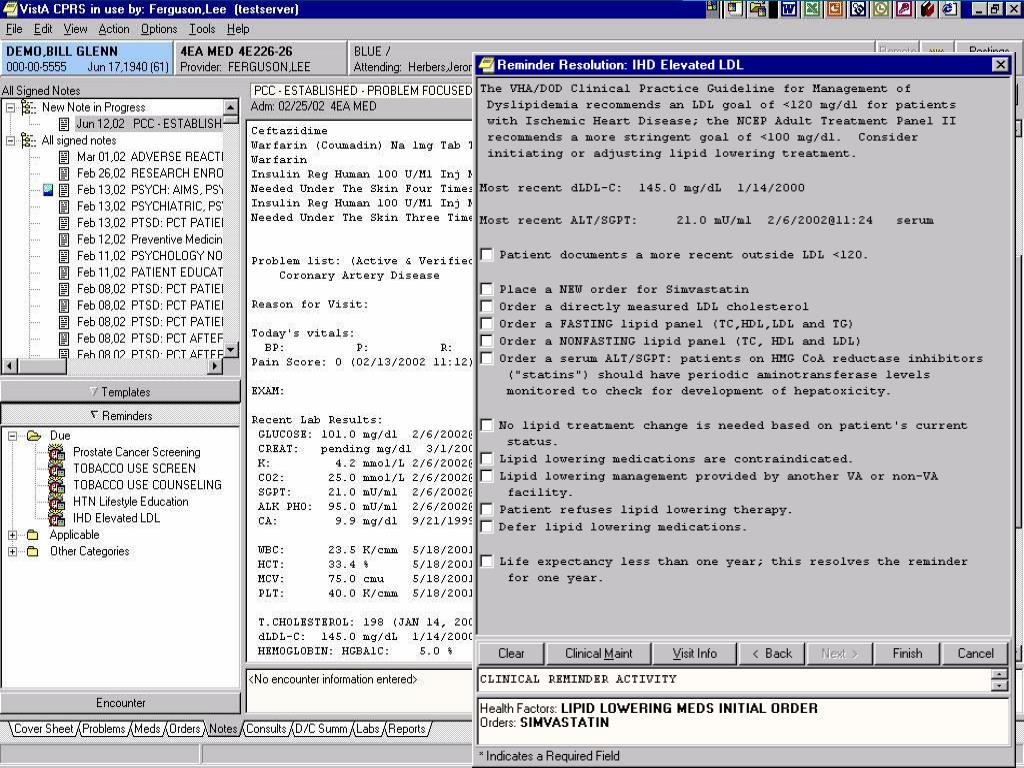Check 'Order a FASTING lipid panel'

point(487,323)
